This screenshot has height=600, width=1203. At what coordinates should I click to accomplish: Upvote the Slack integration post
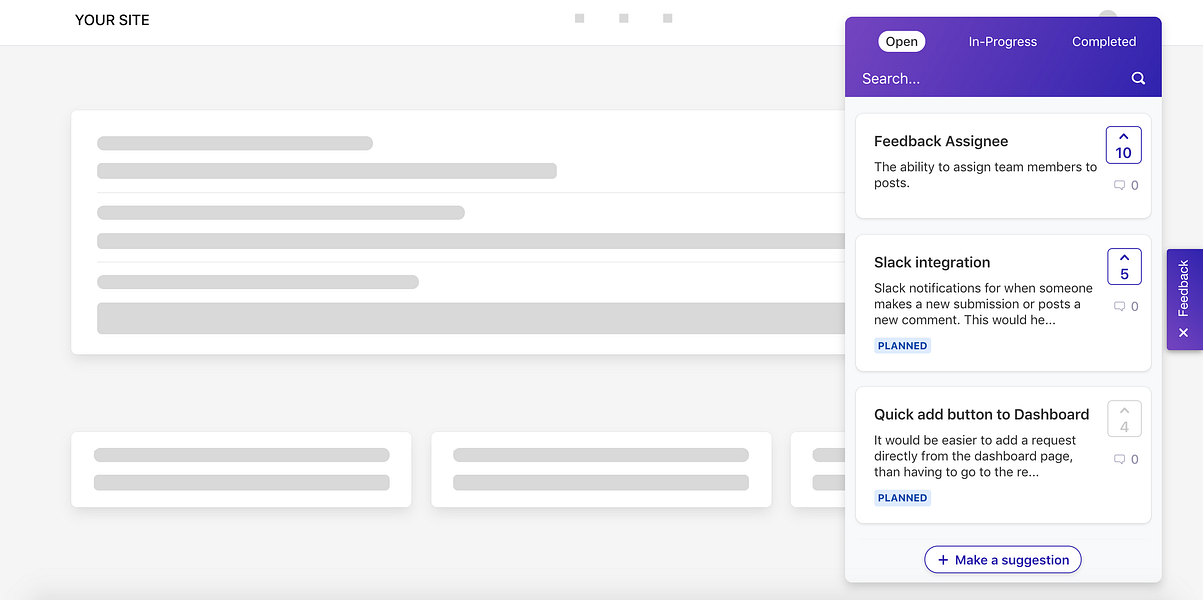[1124, 266]
